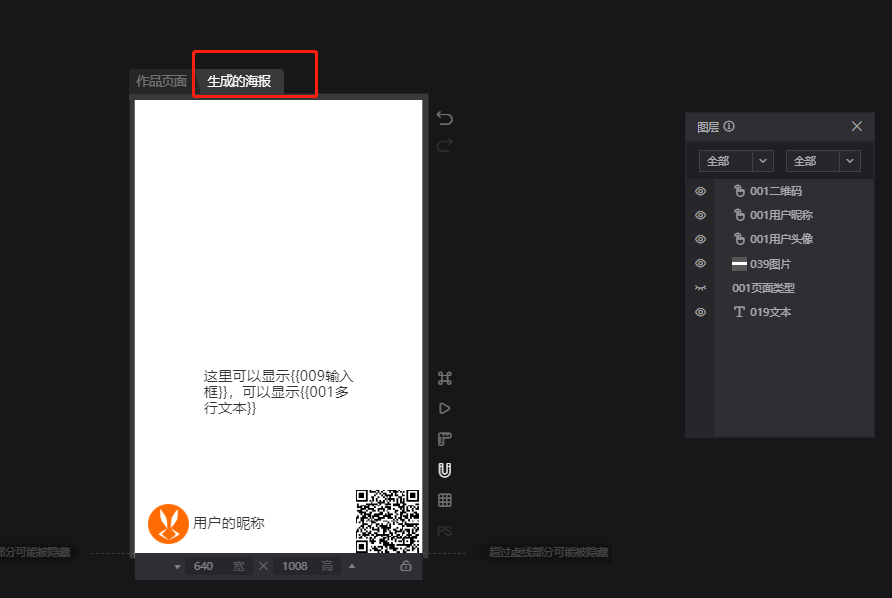Click the icon of 001用户头像 layer
This screenshot has height=598, width=892.
[x=739, y=239]
